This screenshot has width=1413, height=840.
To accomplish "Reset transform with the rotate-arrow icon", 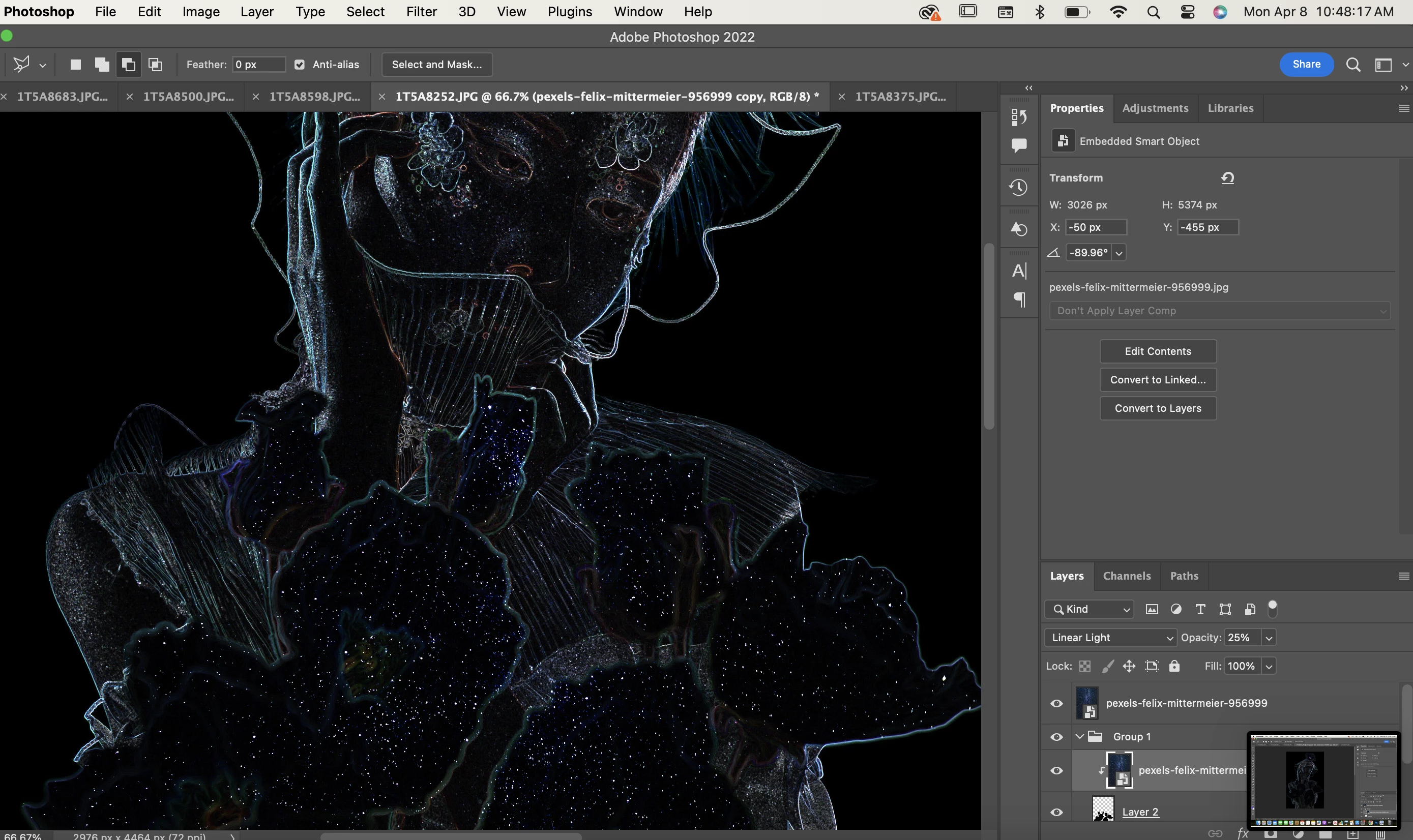I will pyautogui.click(x=1227, y=178).
